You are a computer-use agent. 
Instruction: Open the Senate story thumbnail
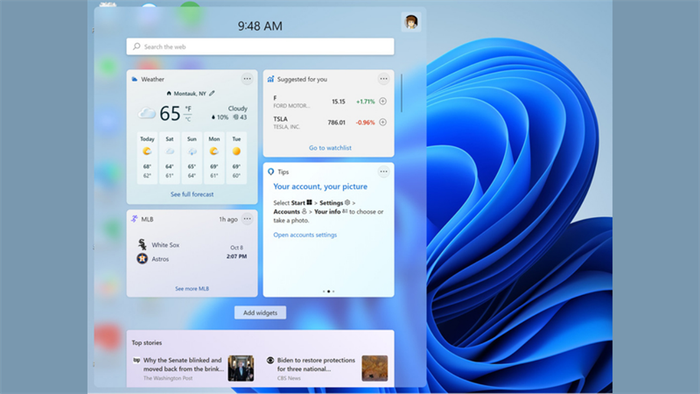click(241, 368)
